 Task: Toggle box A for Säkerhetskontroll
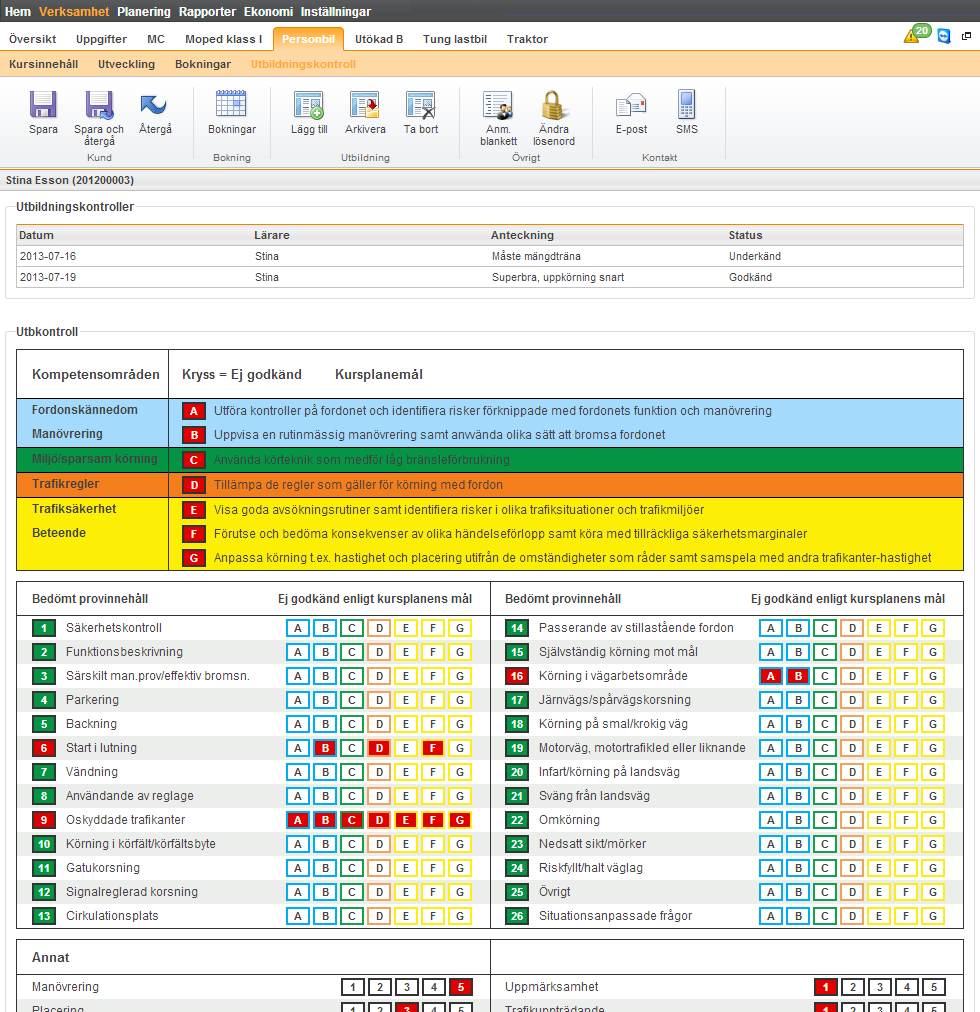298,628
